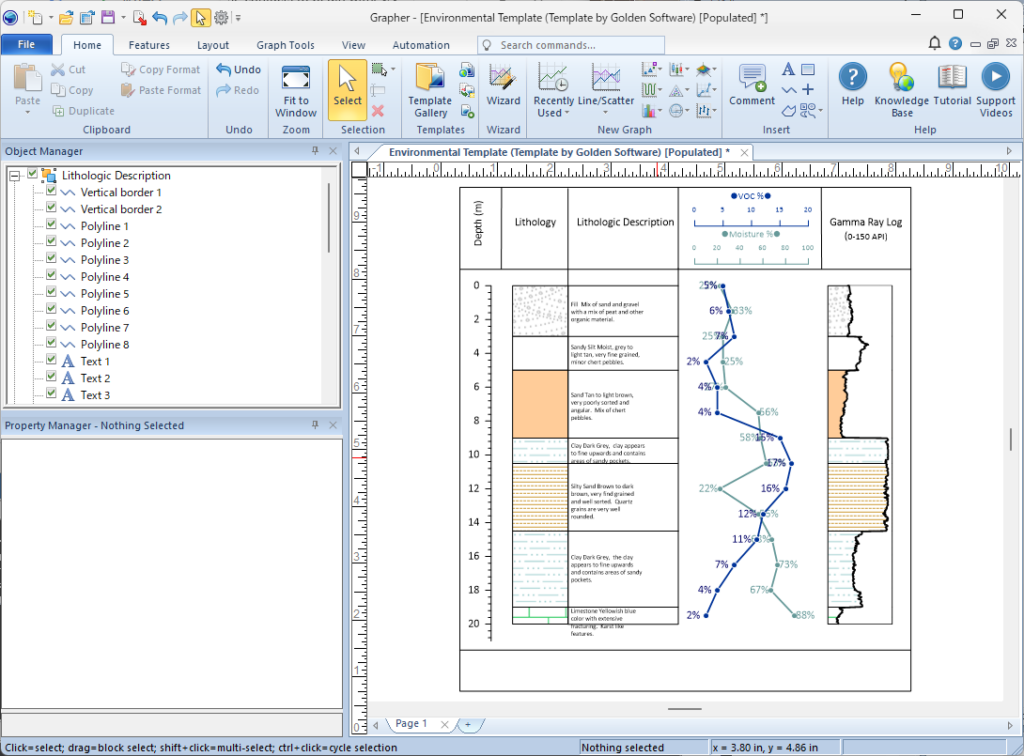Collapse the Lithologic Description tree node
Screen dimensions: 1024x756
click(15, 175)
